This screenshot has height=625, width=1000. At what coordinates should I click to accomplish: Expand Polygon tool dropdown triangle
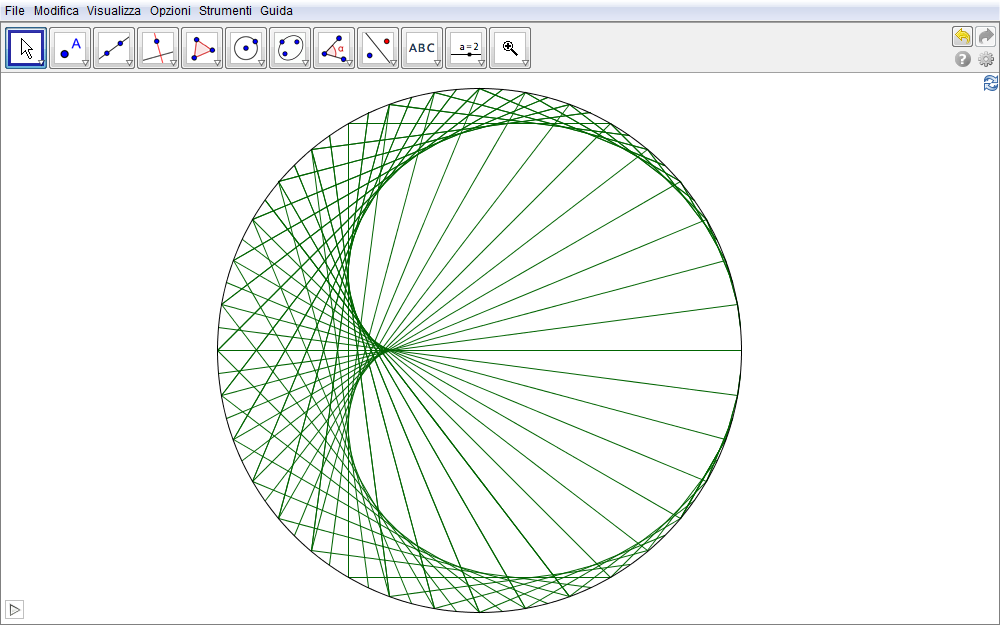[x=217, y=63]
